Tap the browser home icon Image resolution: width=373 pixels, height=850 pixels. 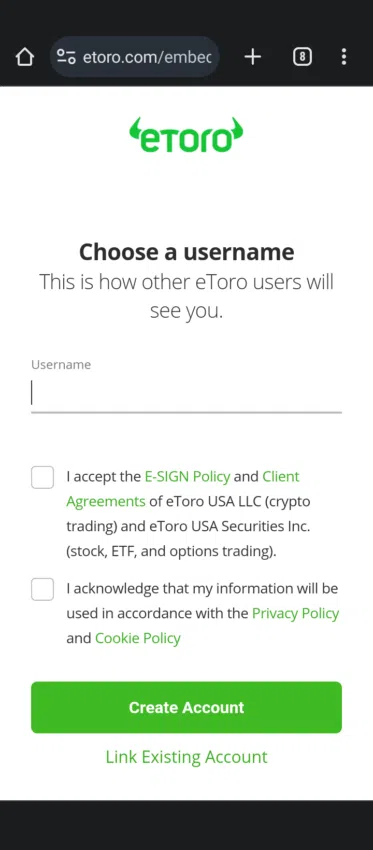click(x=25, y=56)
